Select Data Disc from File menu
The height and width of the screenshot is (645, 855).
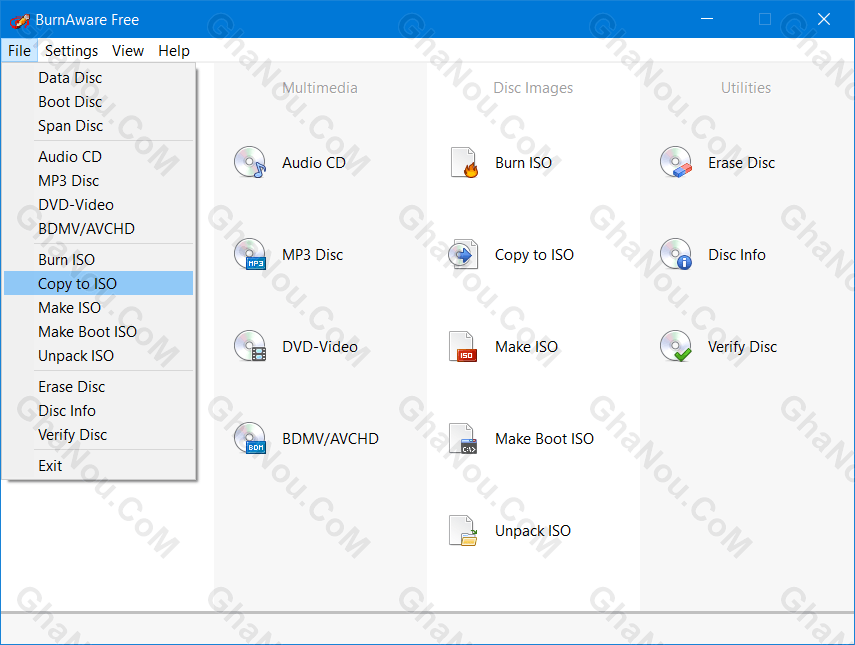coord(99,78)
